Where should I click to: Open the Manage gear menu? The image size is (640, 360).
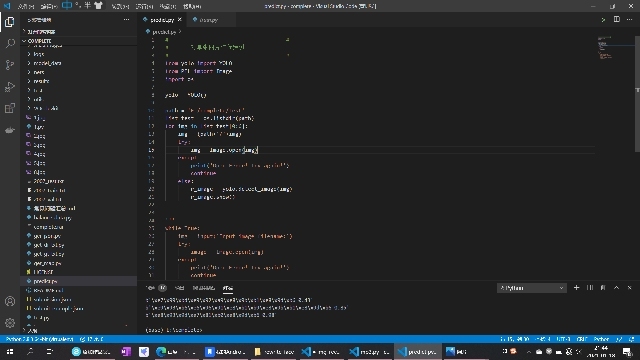tap(10, 323)
